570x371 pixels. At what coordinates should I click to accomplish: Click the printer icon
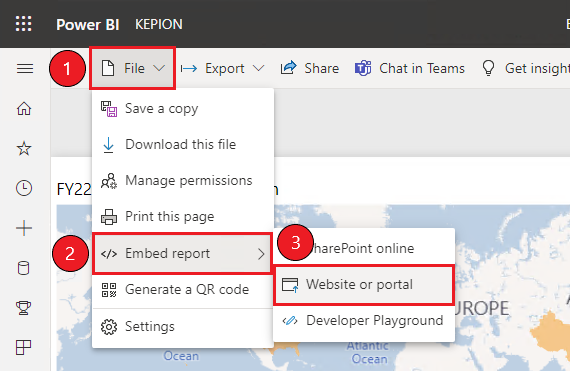click(x=109, y=217)
